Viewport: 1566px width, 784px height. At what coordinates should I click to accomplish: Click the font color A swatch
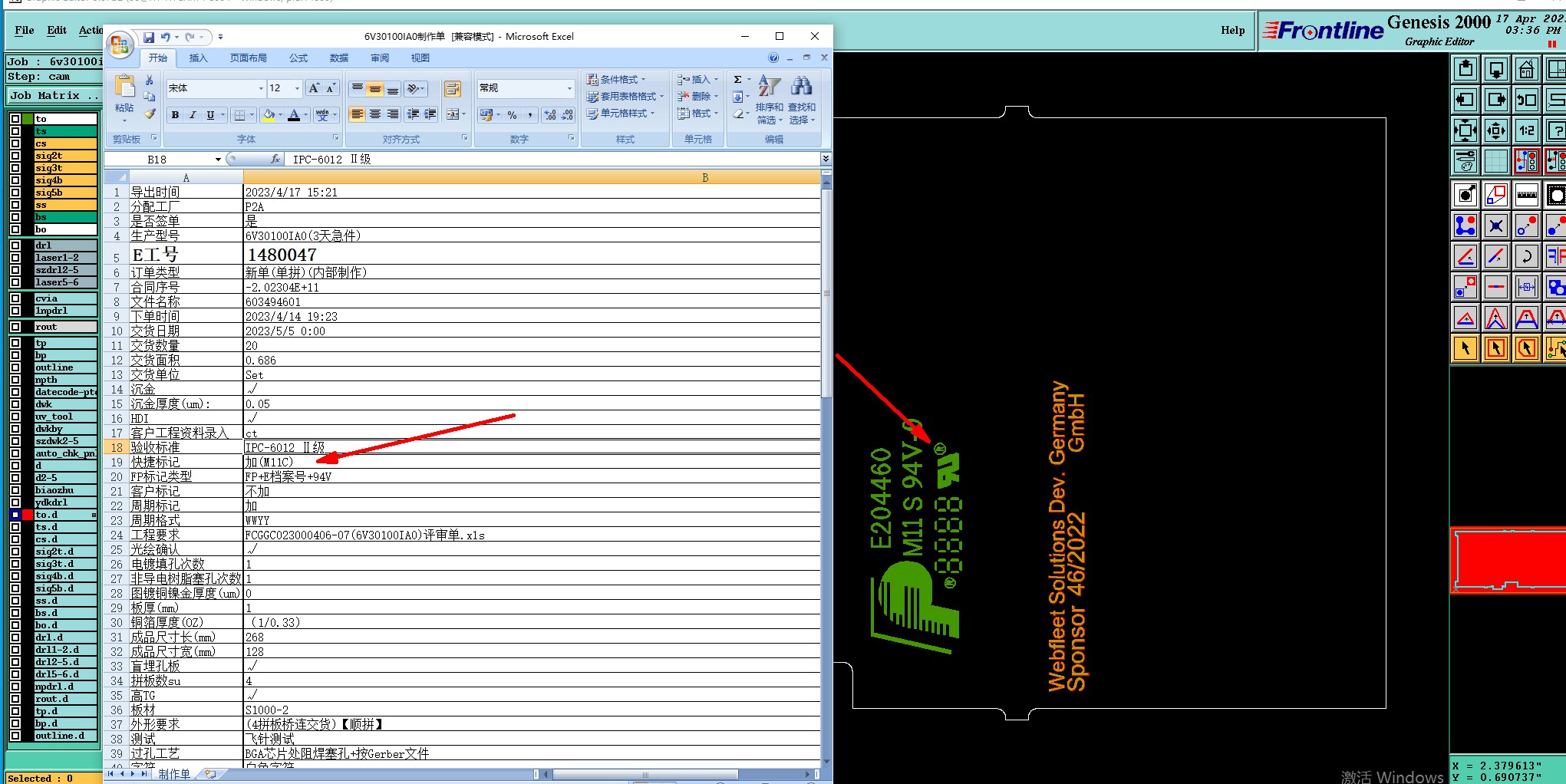point(294,115)
